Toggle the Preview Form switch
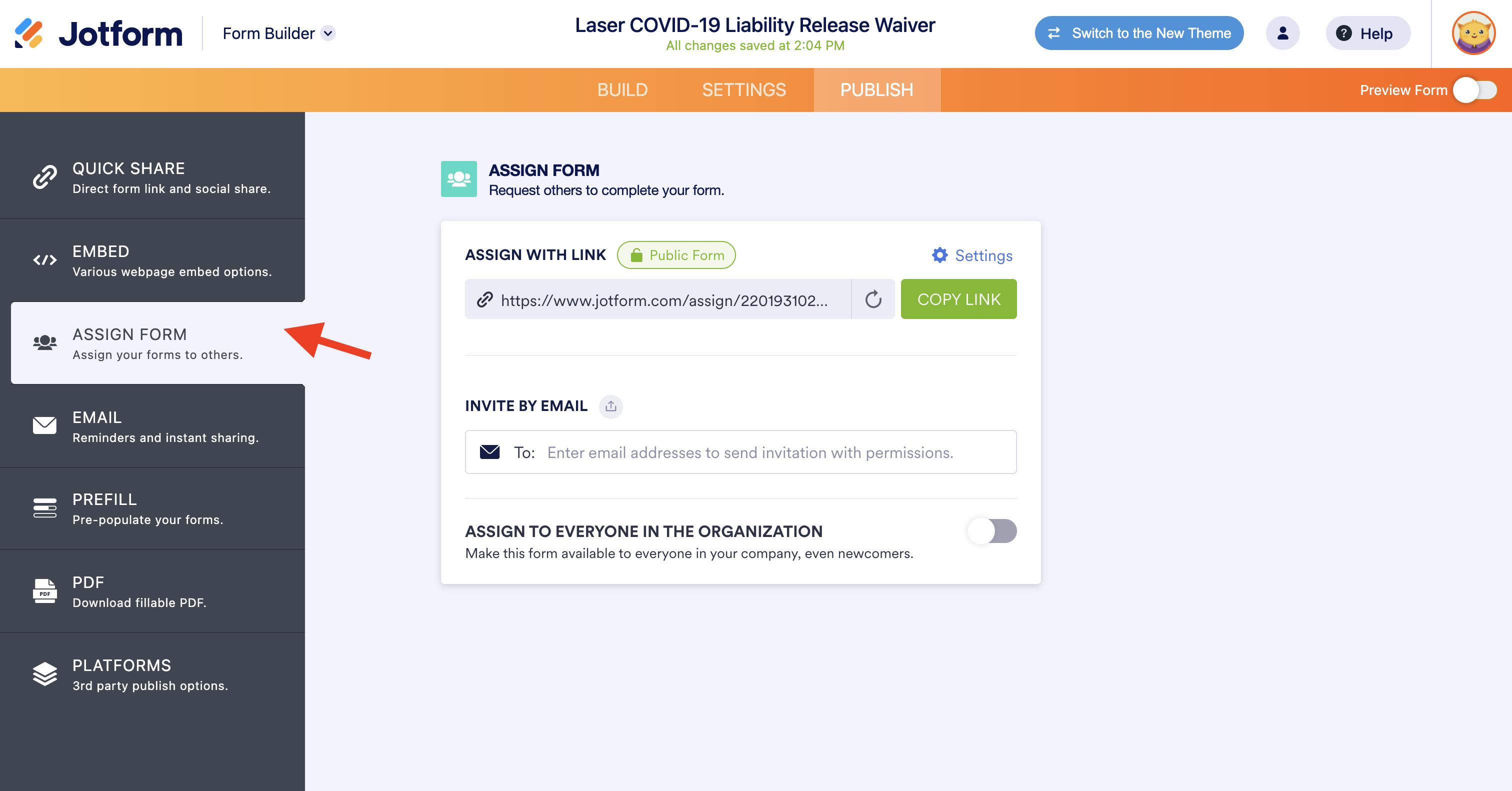This screenshot has width=1512, height=791. pos(1474,90)
